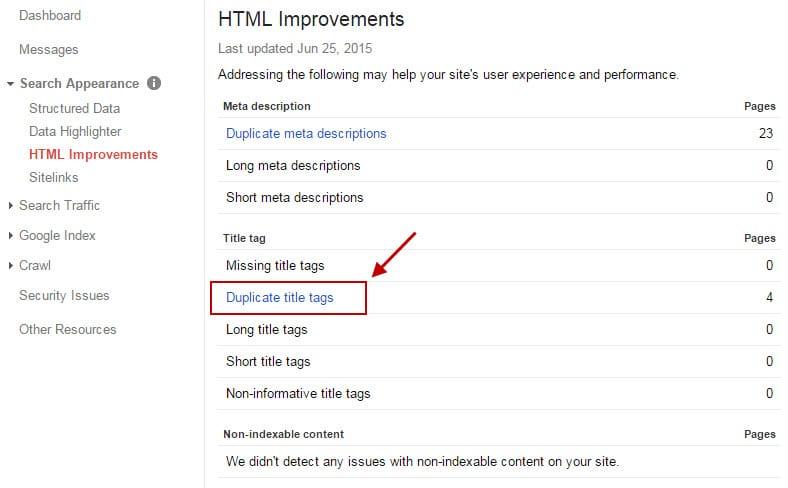Open Duplicate meta descriptions link
This screenshot has width=788, height=488.
click(x=306, y=134)
